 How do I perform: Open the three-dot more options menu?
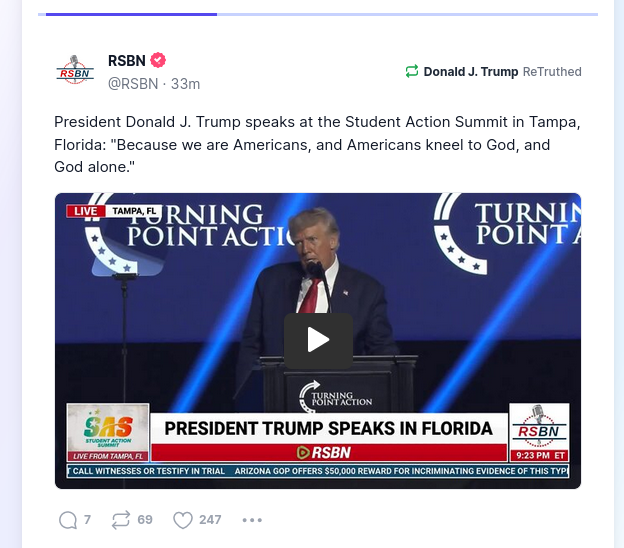[x=252, y=520]
